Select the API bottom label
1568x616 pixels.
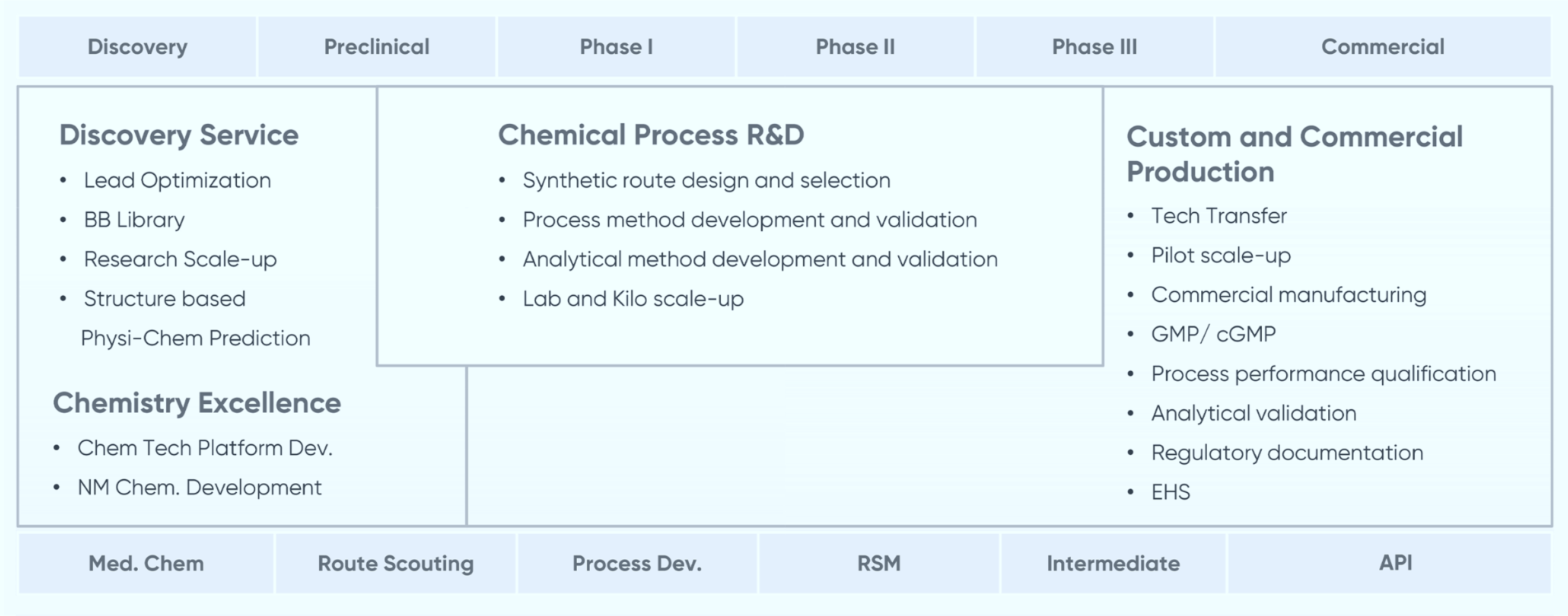pyautogui.click(x=1395, y=562)
